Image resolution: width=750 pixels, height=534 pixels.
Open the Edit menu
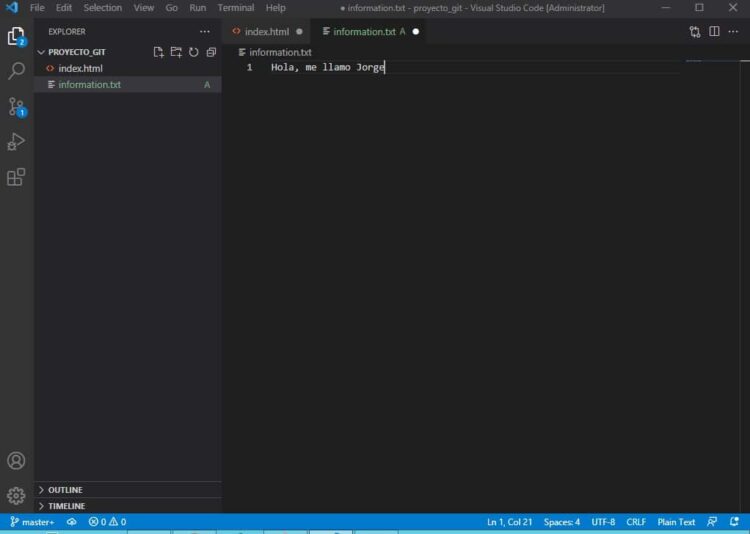coord(64,8)
